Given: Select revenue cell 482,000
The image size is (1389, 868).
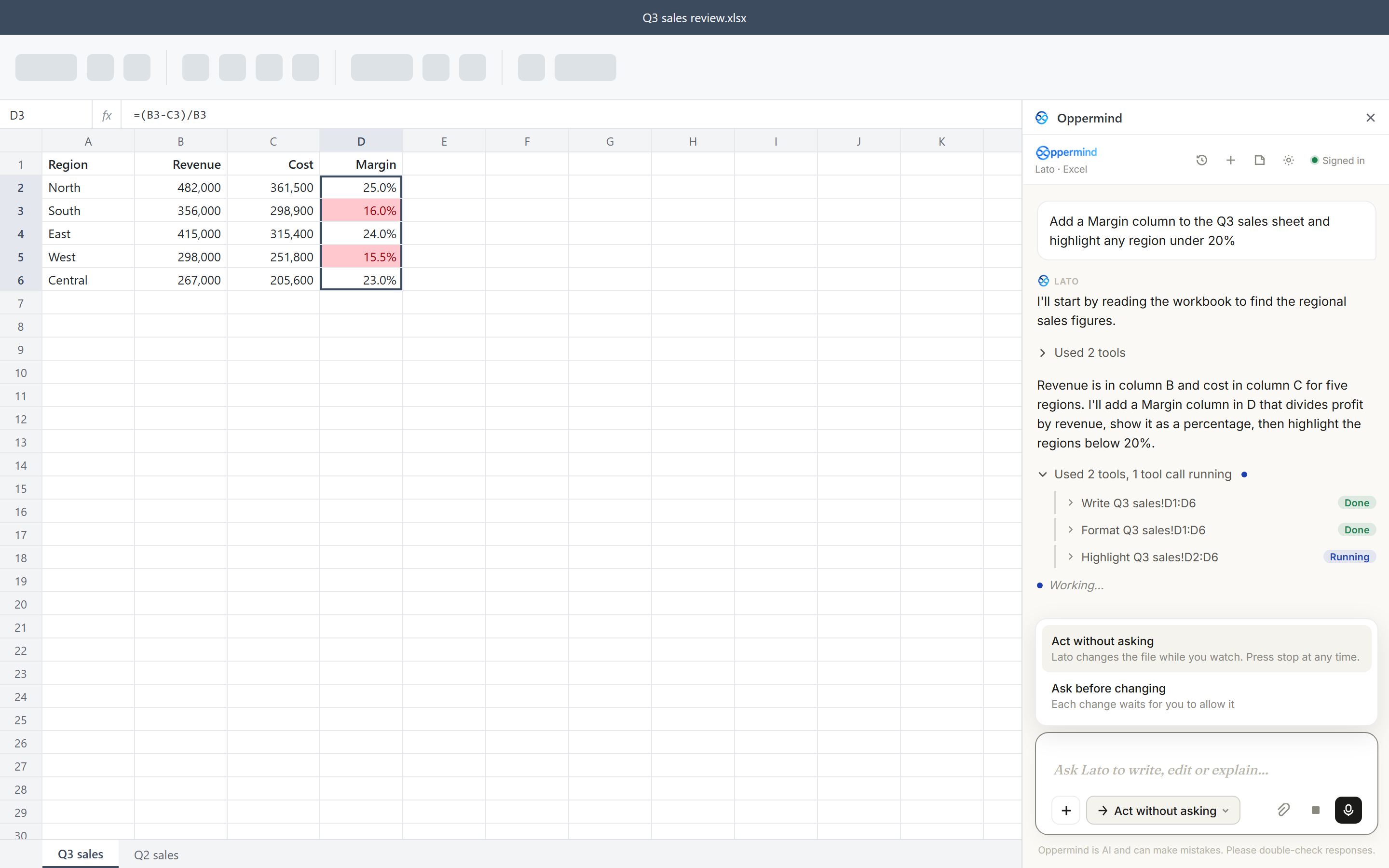Looking at the screenshot, I should (x=181, y=187).
